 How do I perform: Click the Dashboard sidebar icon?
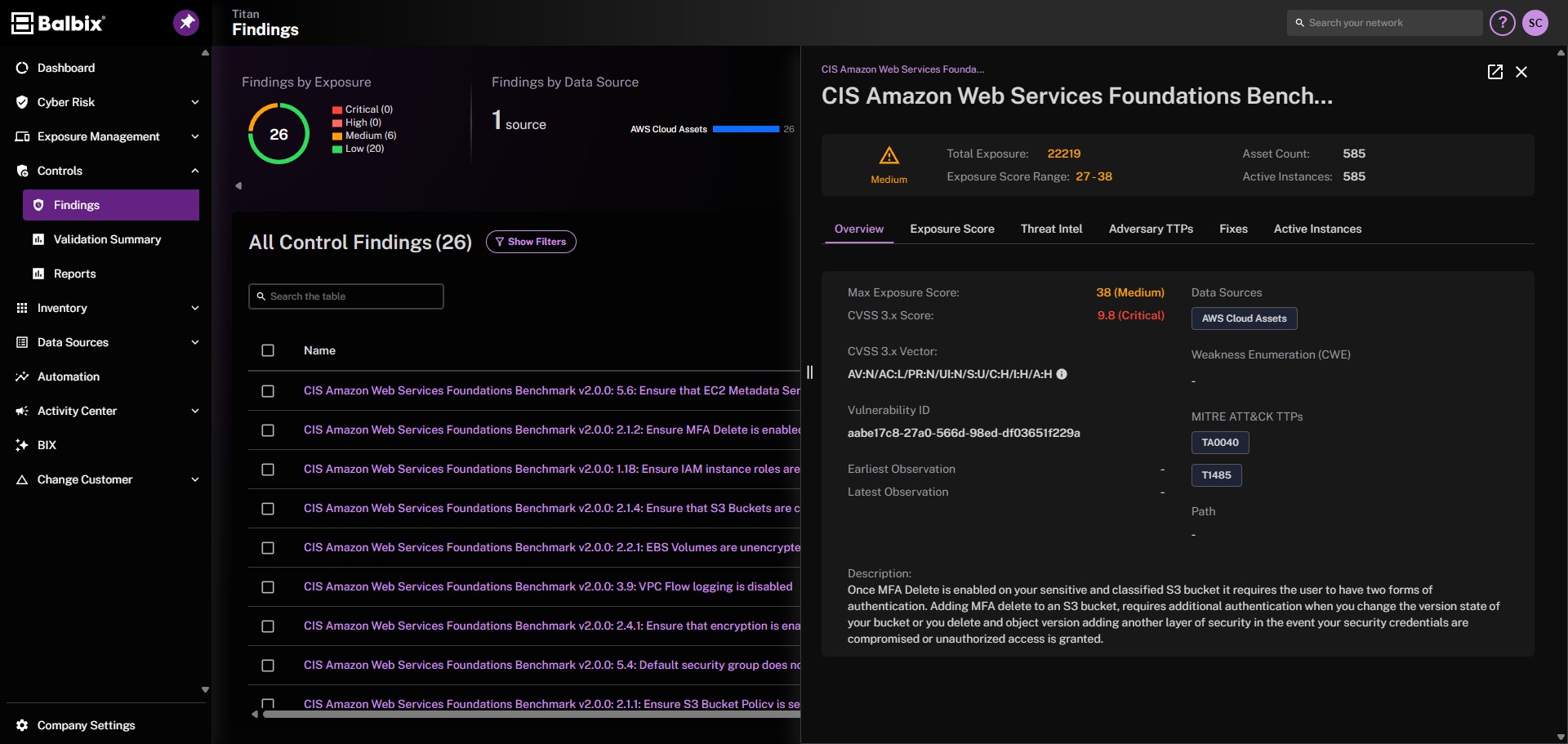point(22,68)
